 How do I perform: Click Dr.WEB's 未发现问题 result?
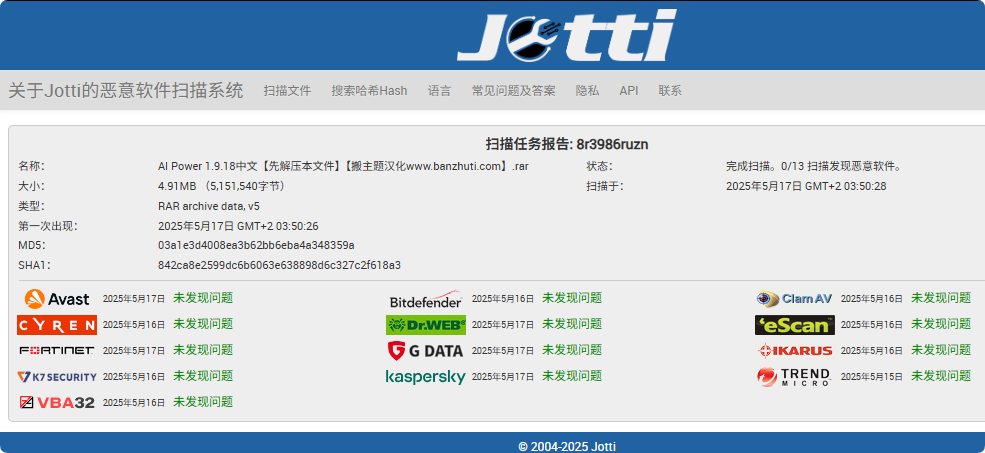tap(572, 324)
